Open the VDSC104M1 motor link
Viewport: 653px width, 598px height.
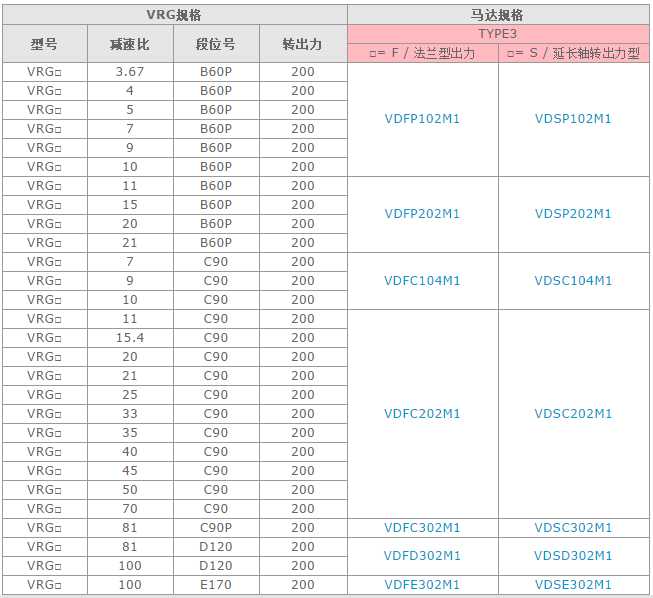(573, 281)
